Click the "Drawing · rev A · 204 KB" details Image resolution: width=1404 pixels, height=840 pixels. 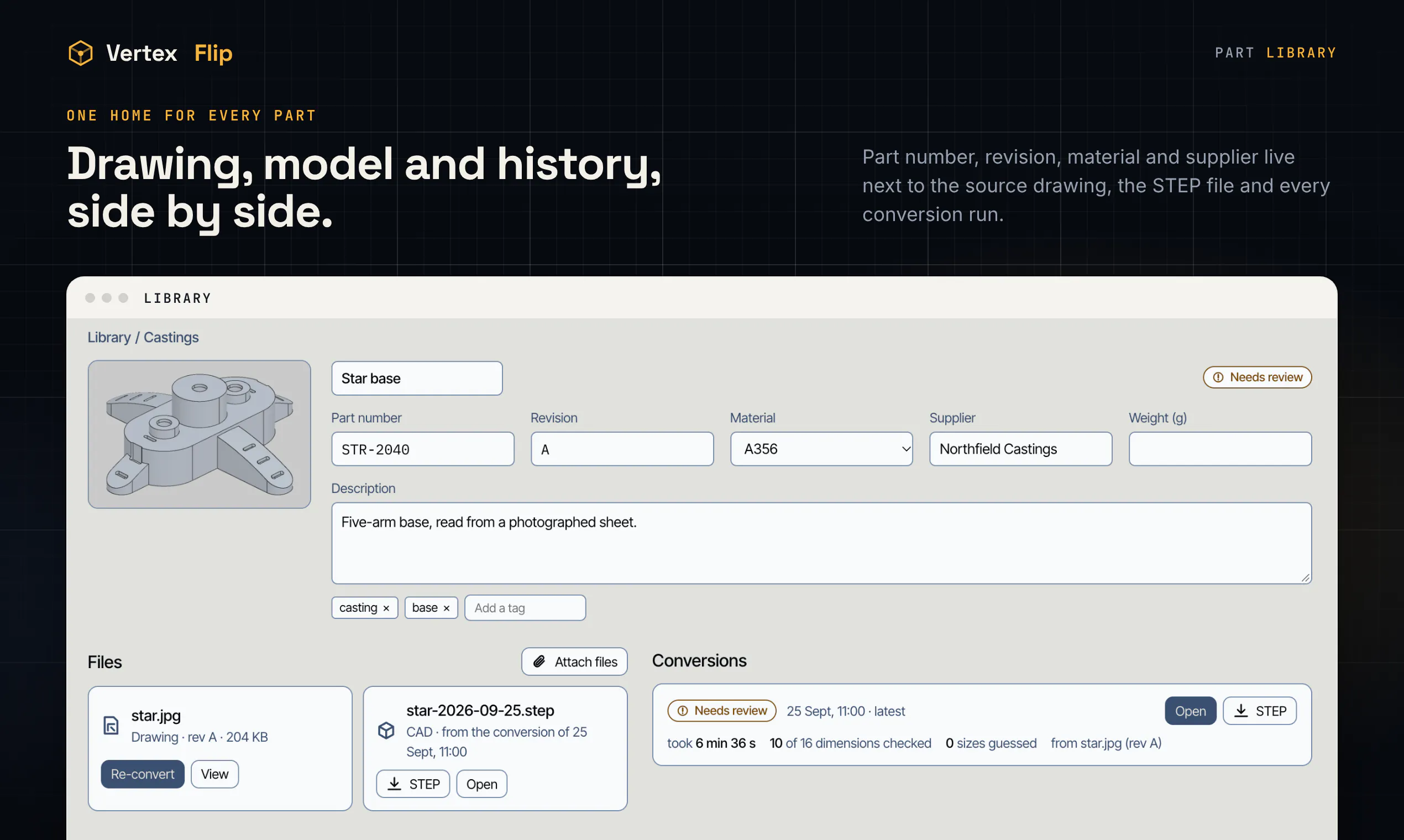coord(200,737)
